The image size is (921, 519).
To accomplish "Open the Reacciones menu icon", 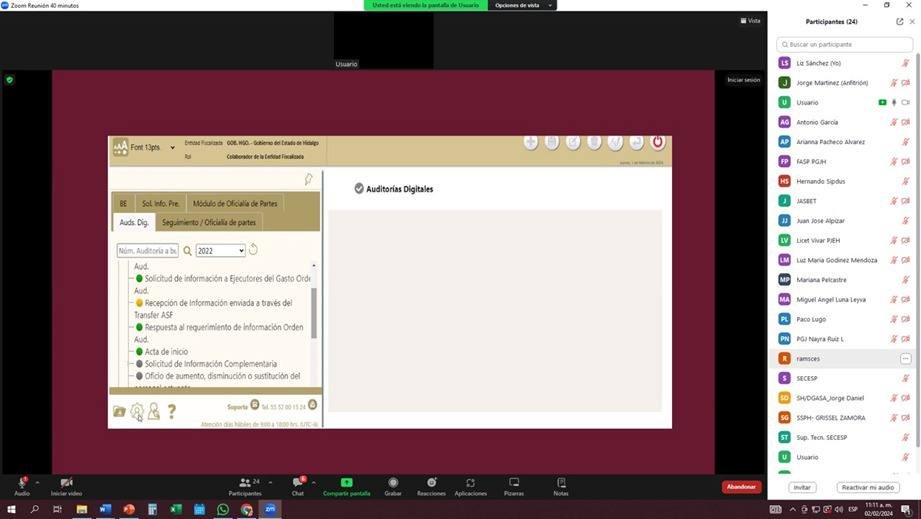I will click(431, 483).
